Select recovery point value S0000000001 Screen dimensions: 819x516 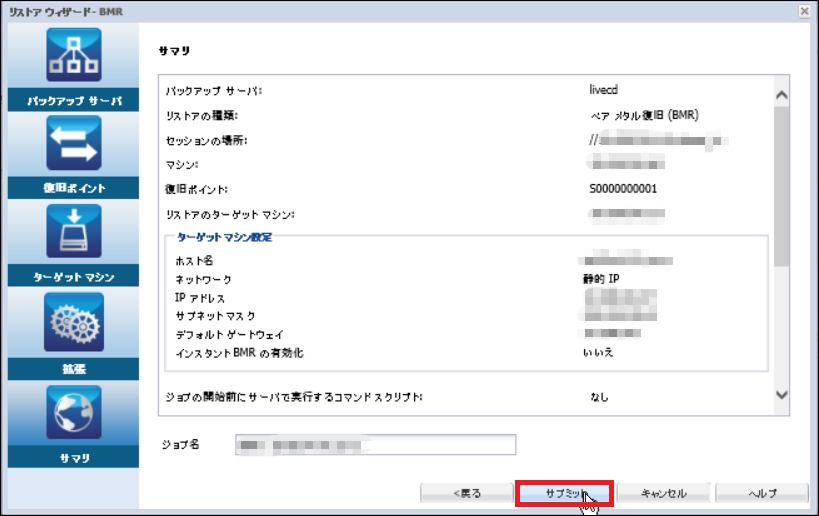623,189
